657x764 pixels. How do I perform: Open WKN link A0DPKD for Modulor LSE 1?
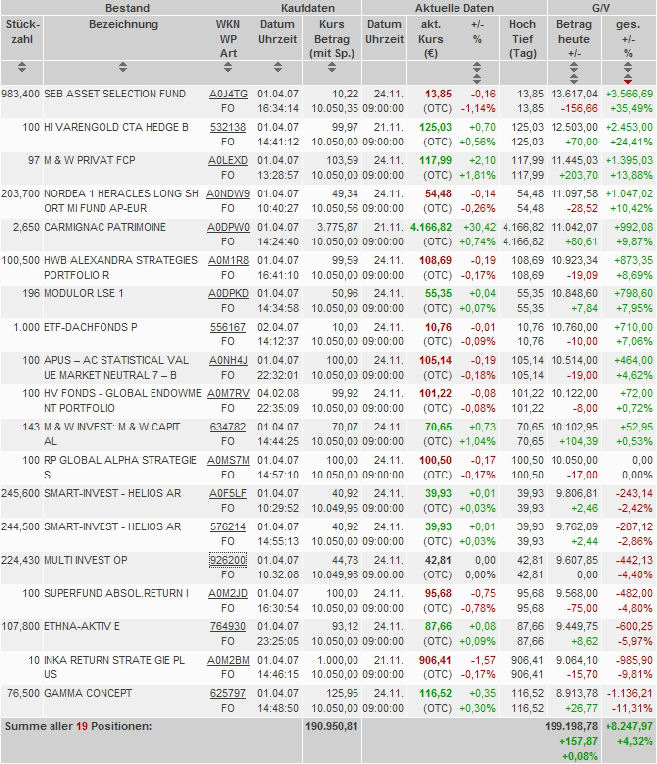tap(228, 294)
